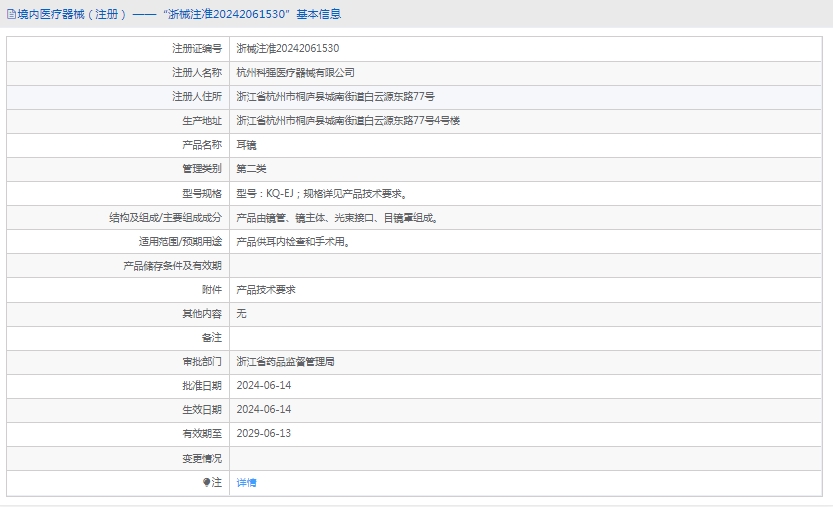Click the management category value 第二类
833x507 pixels.
coord(251,168)
